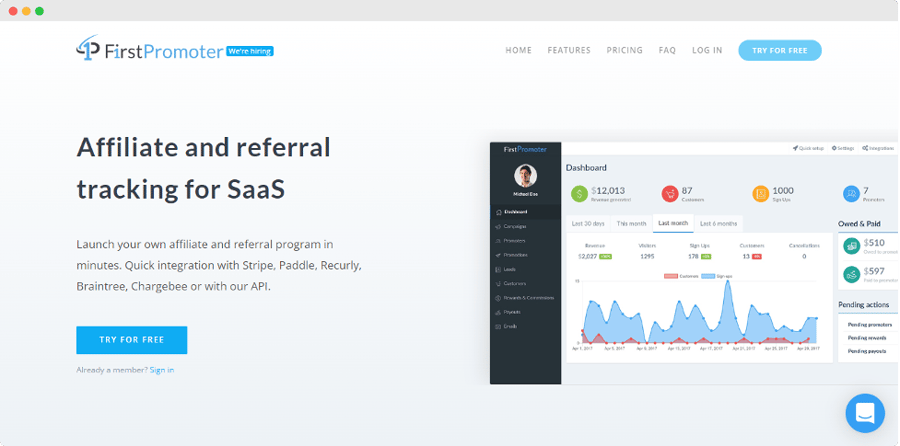Click the orange Sign Ups icon
The image size is (900, 446).
[x=761, y=194]
